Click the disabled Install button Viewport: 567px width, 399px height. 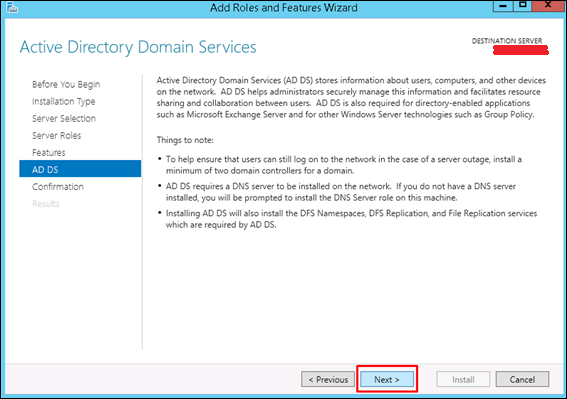coord(463,379)
